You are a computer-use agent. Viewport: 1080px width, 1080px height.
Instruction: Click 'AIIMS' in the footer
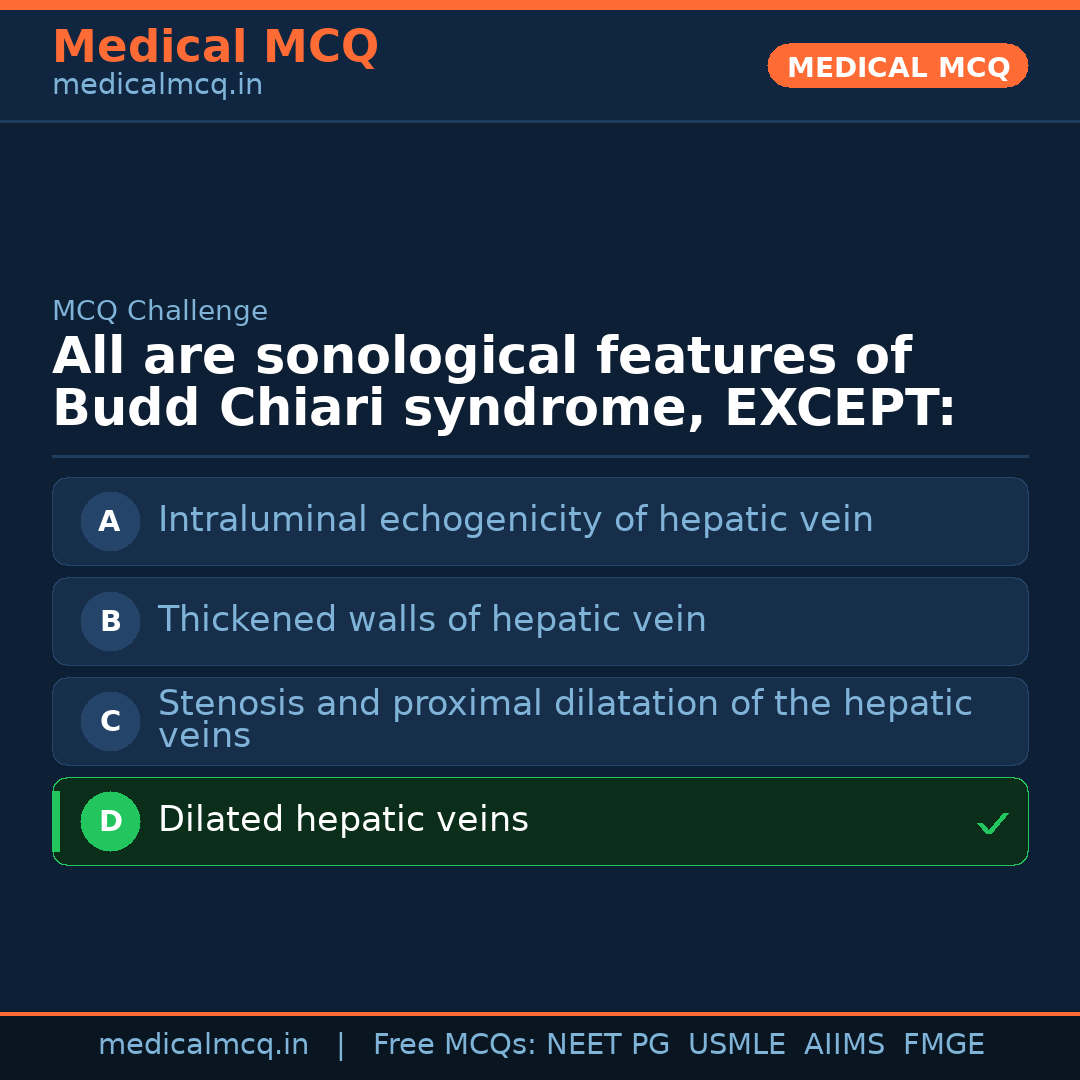844,1045
